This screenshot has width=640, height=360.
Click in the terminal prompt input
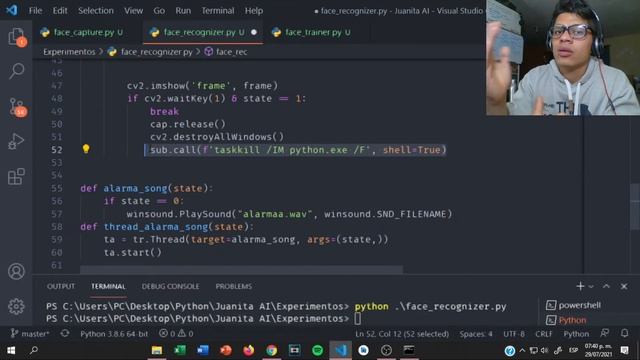358,319
